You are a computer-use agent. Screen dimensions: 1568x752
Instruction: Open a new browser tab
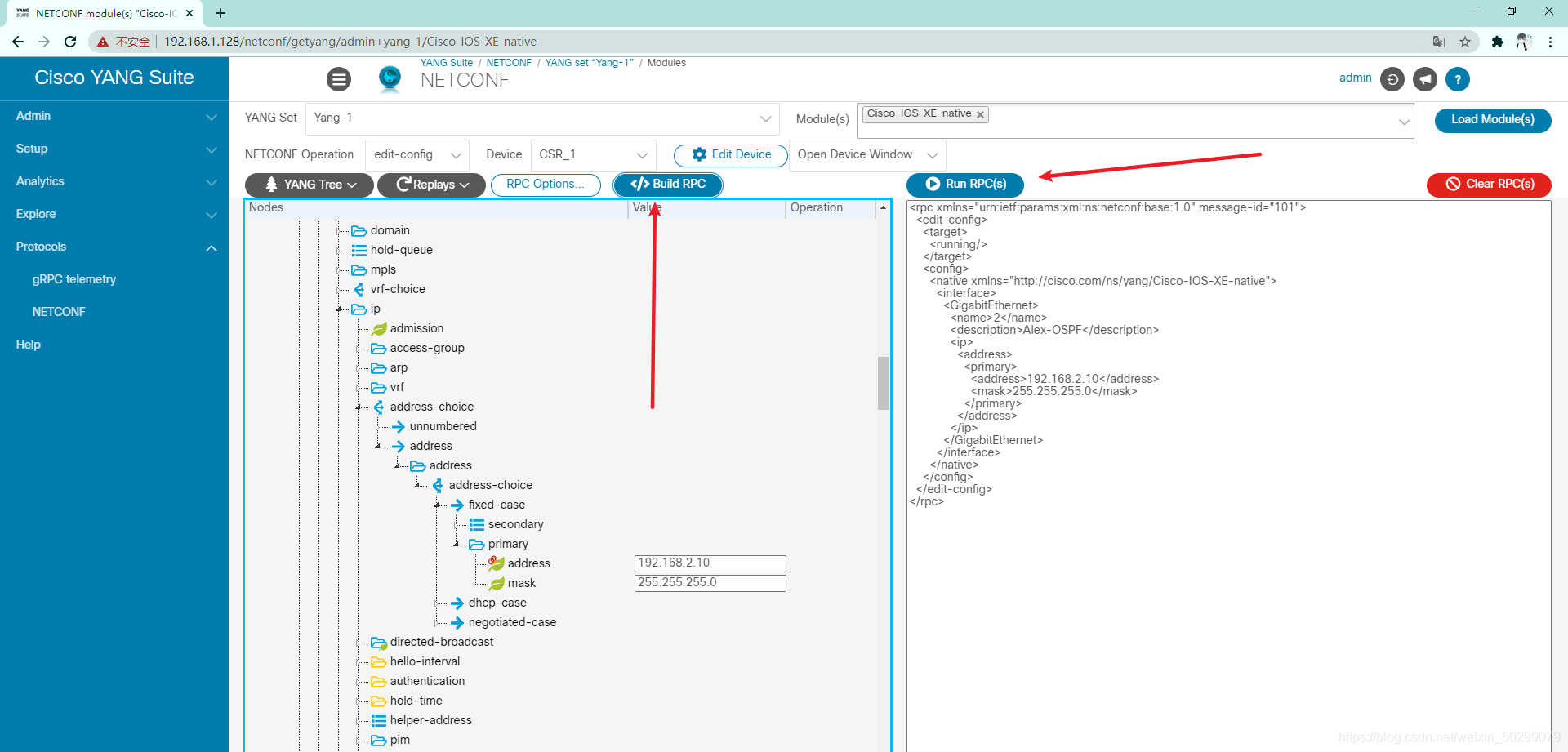pyautogui.click(x=220, y=13)
